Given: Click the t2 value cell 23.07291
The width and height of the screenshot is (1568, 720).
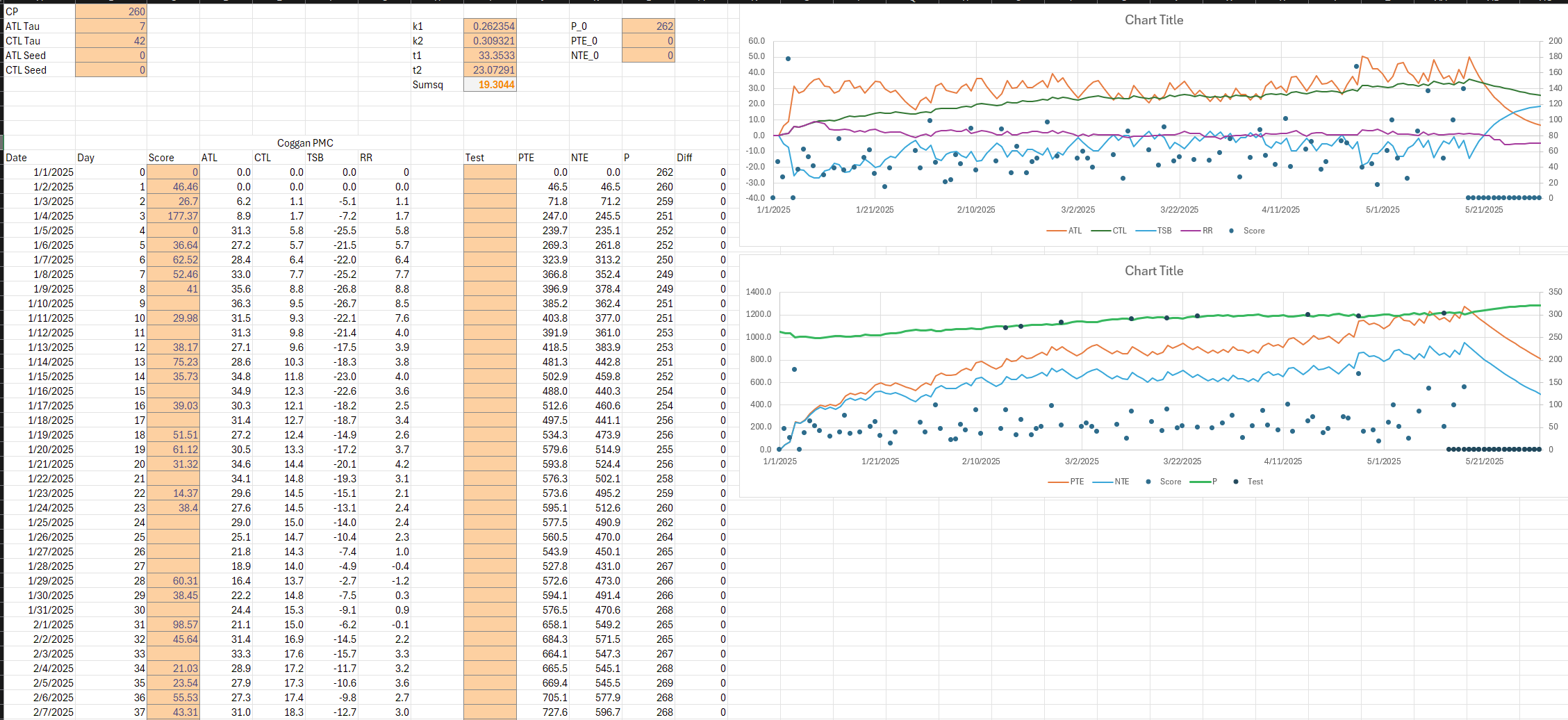Looking at the screenshot, I should click(x=490, y=70).
